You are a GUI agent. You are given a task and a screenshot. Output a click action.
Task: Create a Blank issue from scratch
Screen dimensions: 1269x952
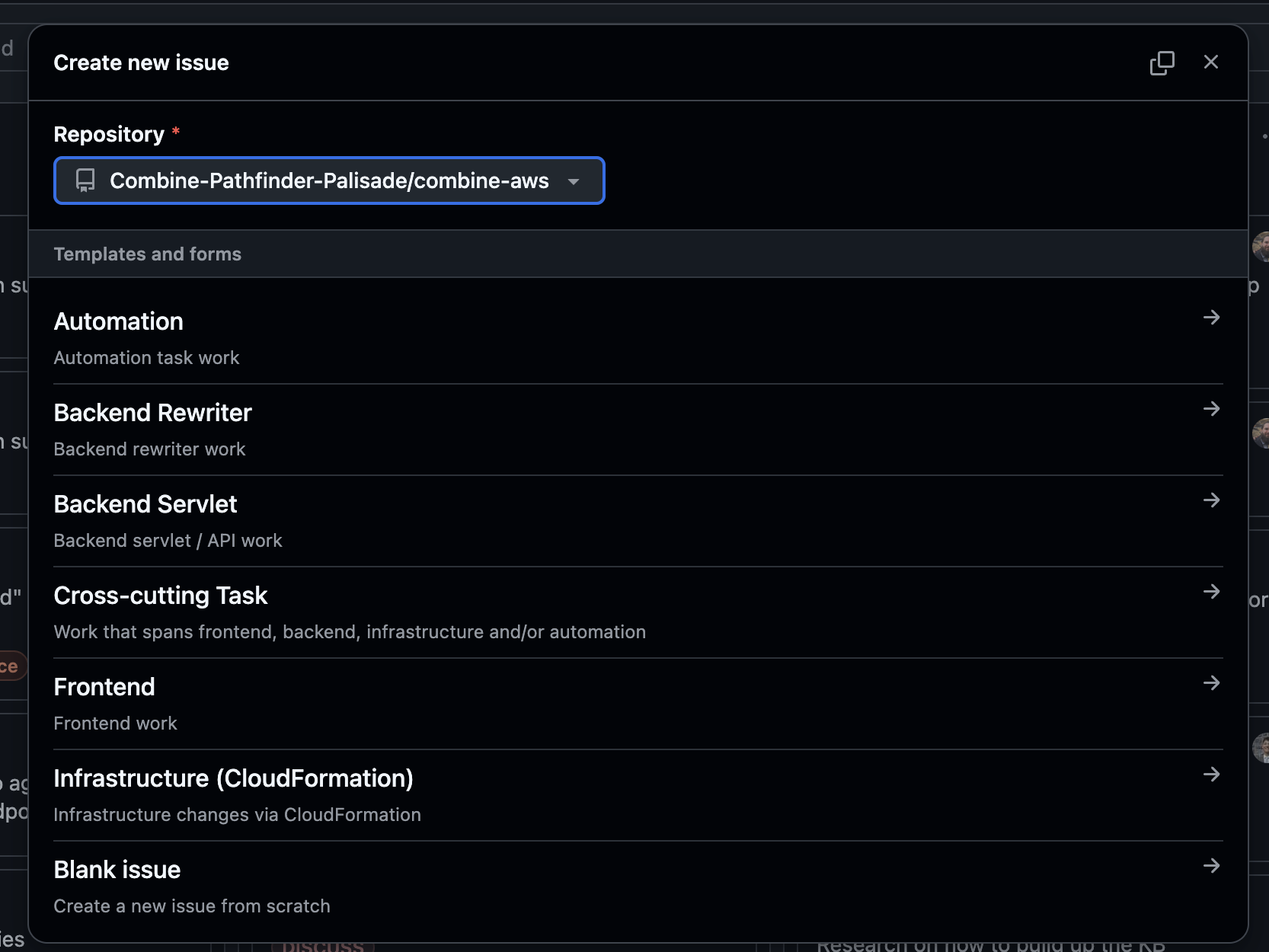117,870
